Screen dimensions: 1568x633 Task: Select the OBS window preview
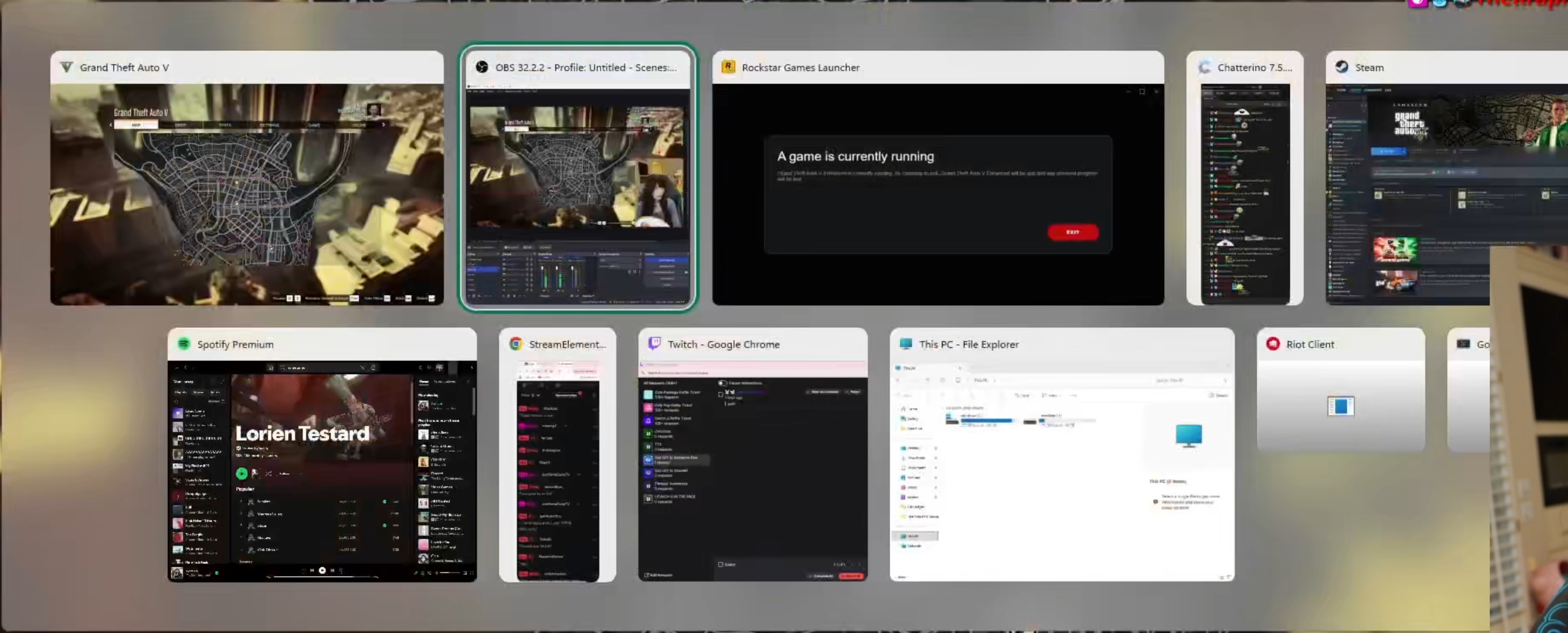tap(578, 194)
